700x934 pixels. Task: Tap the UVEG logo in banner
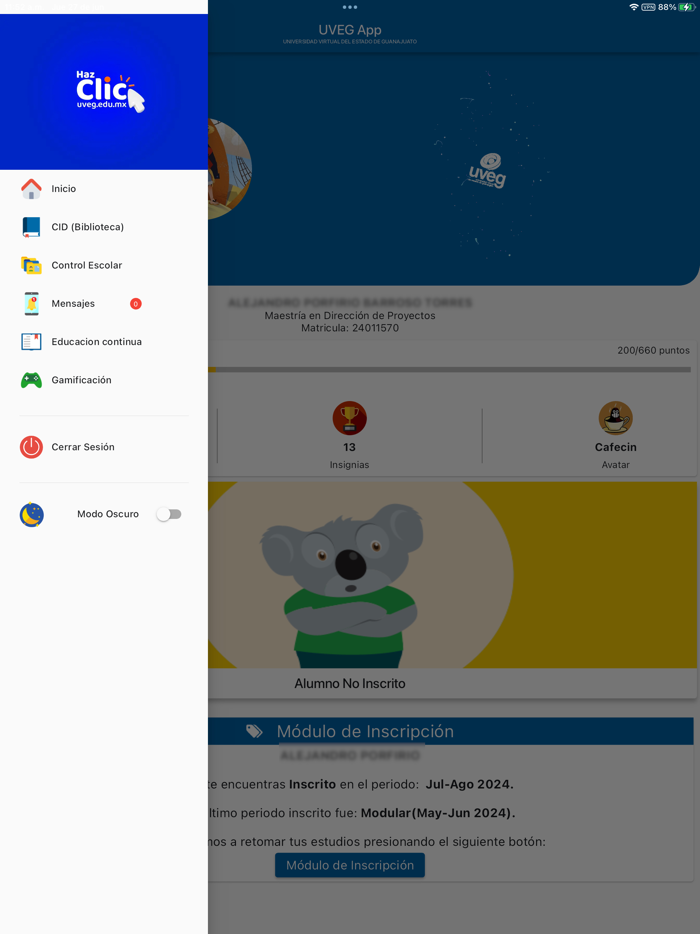487,171
